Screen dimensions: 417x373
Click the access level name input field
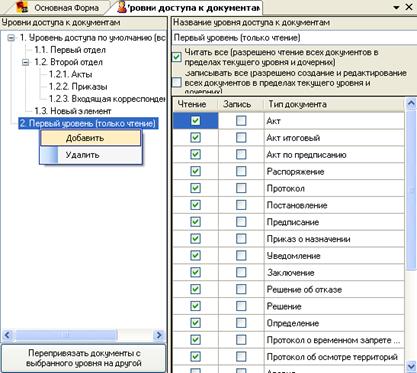[x=294, y=38]
